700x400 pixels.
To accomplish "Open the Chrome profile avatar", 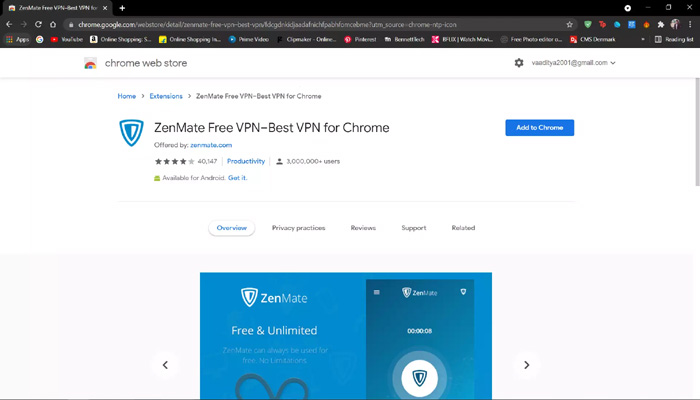I will (x=675, y=25).
